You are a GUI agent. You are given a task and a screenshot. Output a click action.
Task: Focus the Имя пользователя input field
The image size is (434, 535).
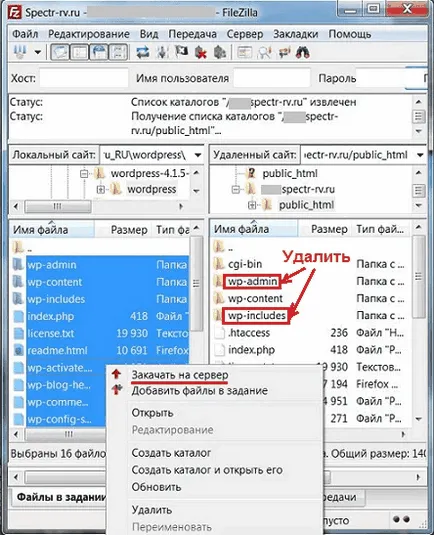pos(272,78)
